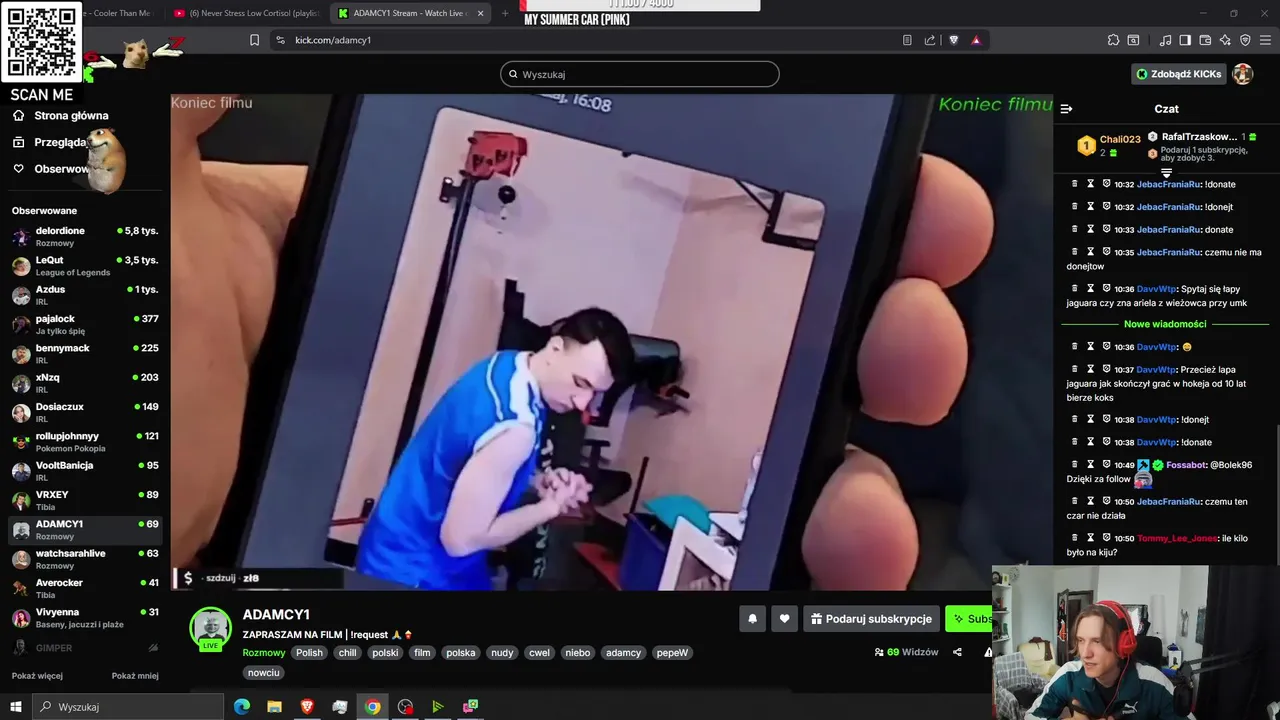Screen dimensions: 1280x720
Task: Open Microsoft Edge from the taskbar
Action: coord(241,707)
